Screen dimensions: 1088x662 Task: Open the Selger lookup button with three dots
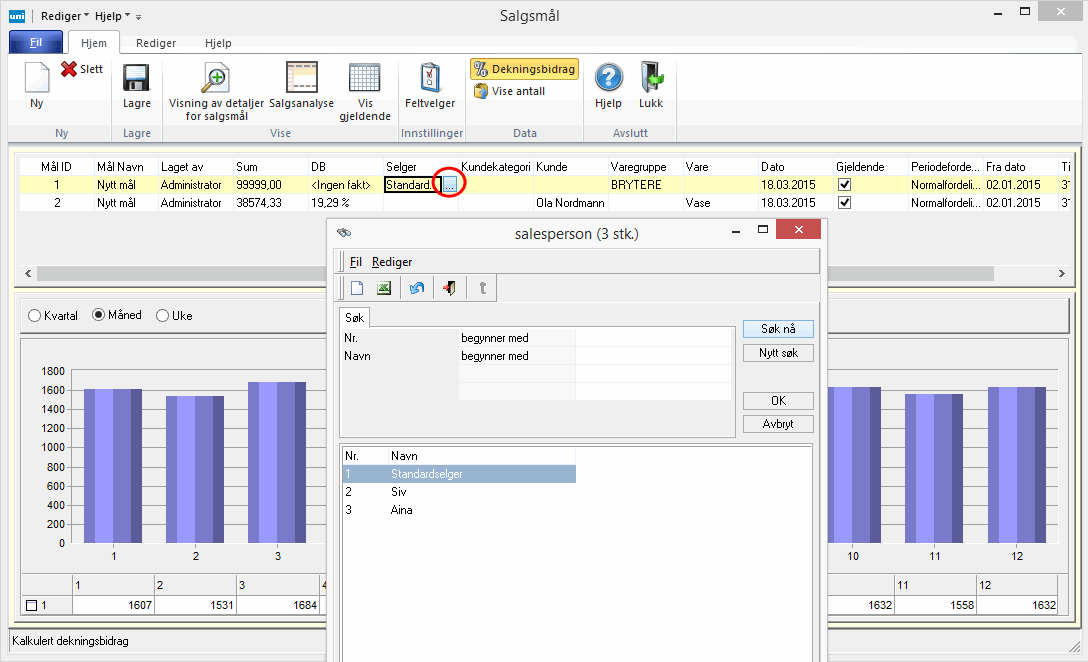450,185
